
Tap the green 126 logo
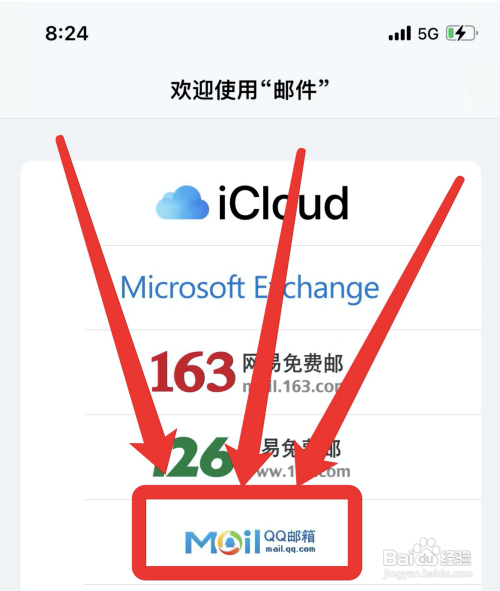(192, 457)
